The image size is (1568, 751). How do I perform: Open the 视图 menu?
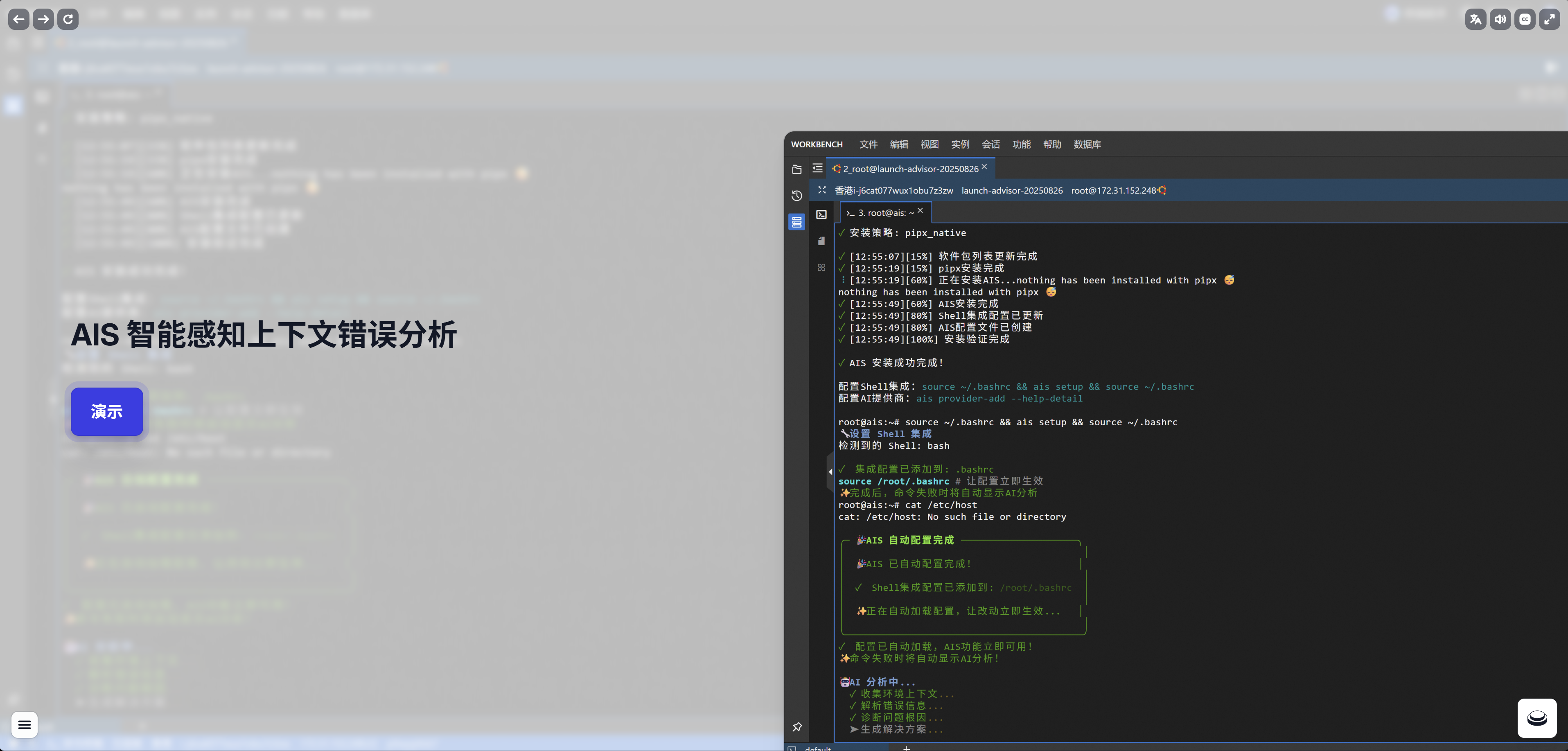pyautogui.click(x=930, y=144)
